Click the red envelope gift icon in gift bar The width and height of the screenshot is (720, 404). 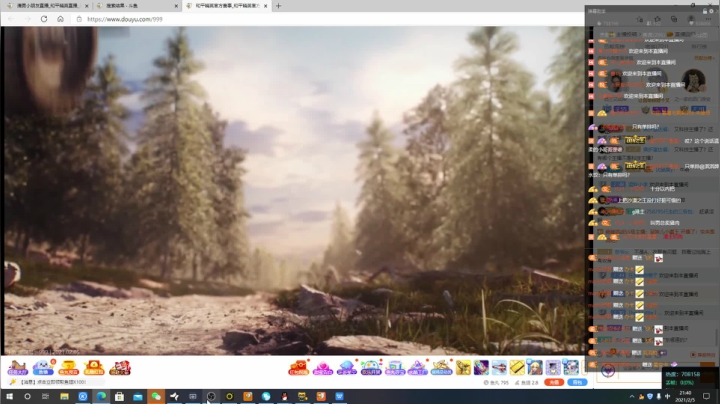298,368
